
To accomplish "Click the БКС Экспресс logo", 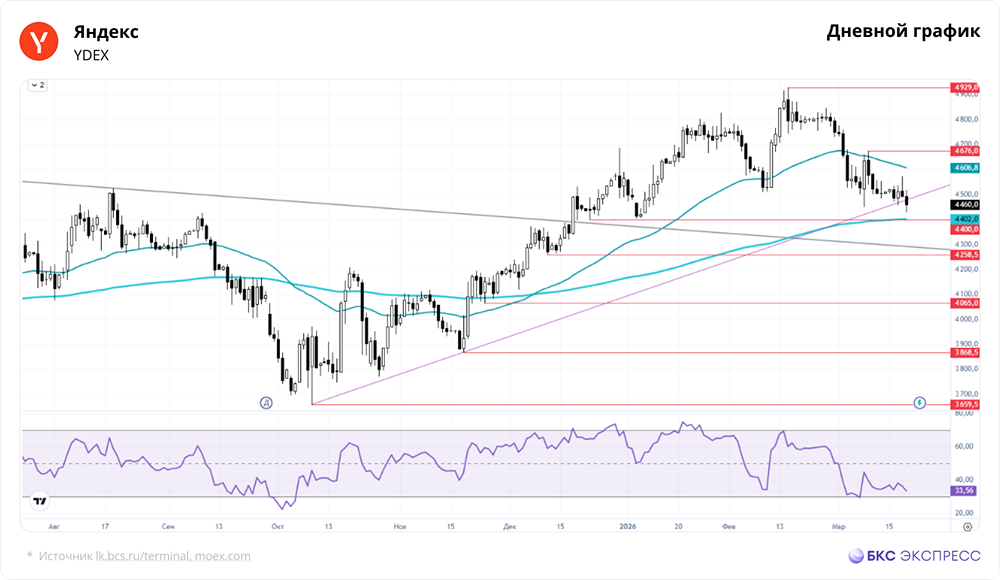I will [914, 556].
